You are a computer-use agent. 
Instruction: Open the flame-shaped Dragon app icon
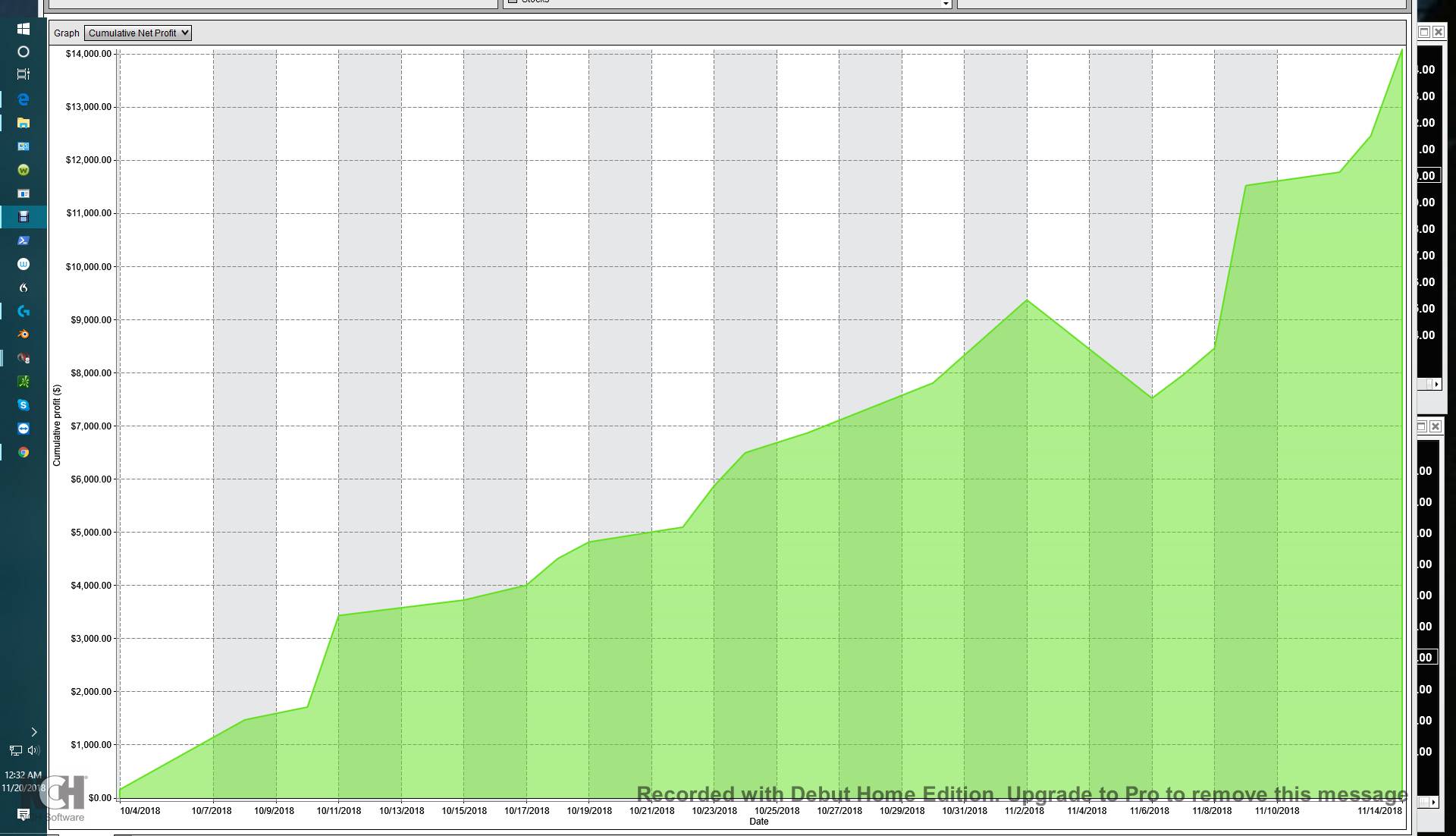(24, 288)
